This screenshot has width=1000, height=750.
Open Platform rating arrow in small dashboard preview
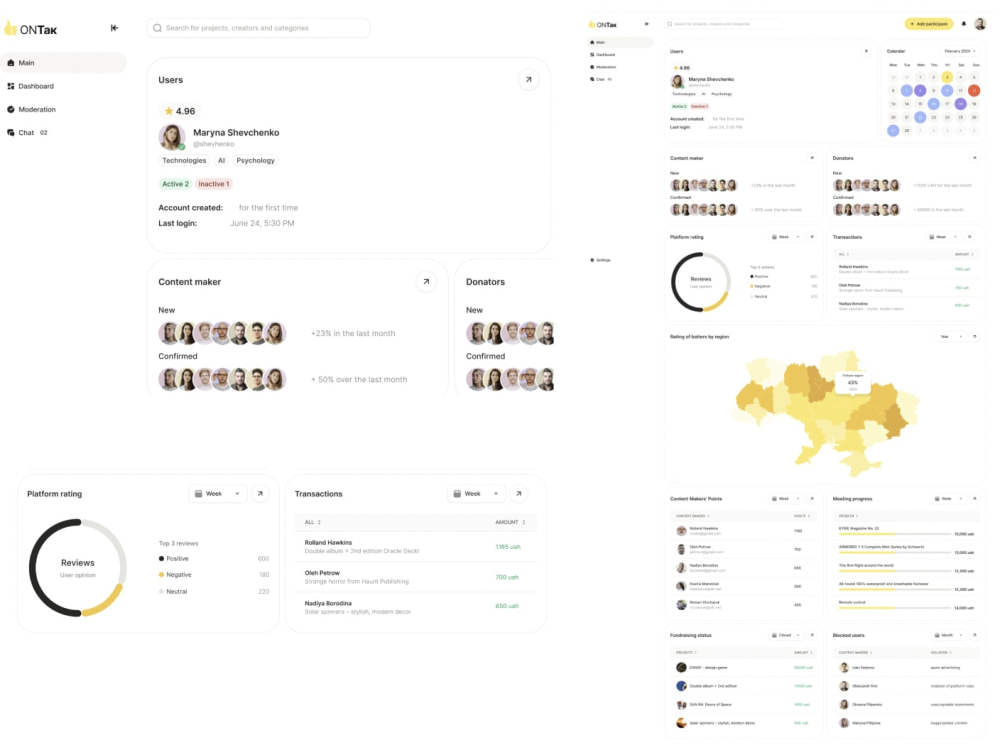coord(812,237)
